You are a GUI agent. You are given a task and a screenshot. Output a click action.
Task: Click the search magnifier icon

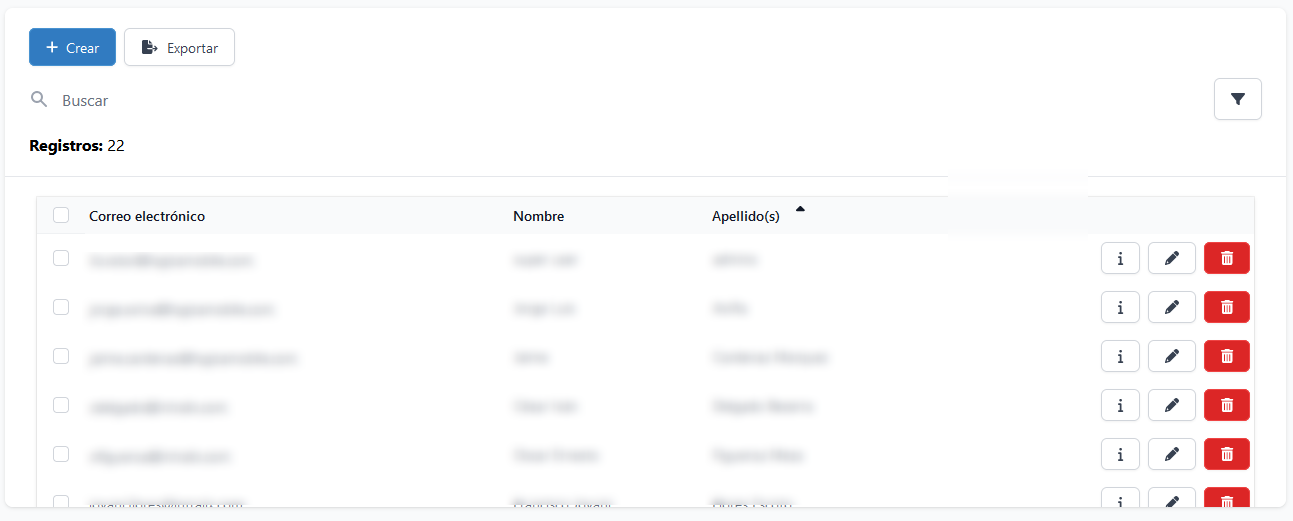(39, 100)
